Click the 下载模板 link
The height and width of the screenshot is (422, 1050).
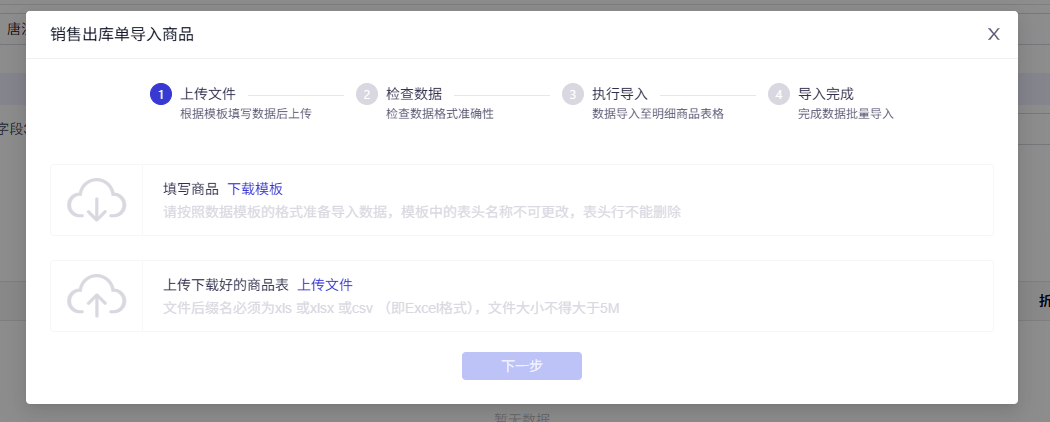coord(255,189)
